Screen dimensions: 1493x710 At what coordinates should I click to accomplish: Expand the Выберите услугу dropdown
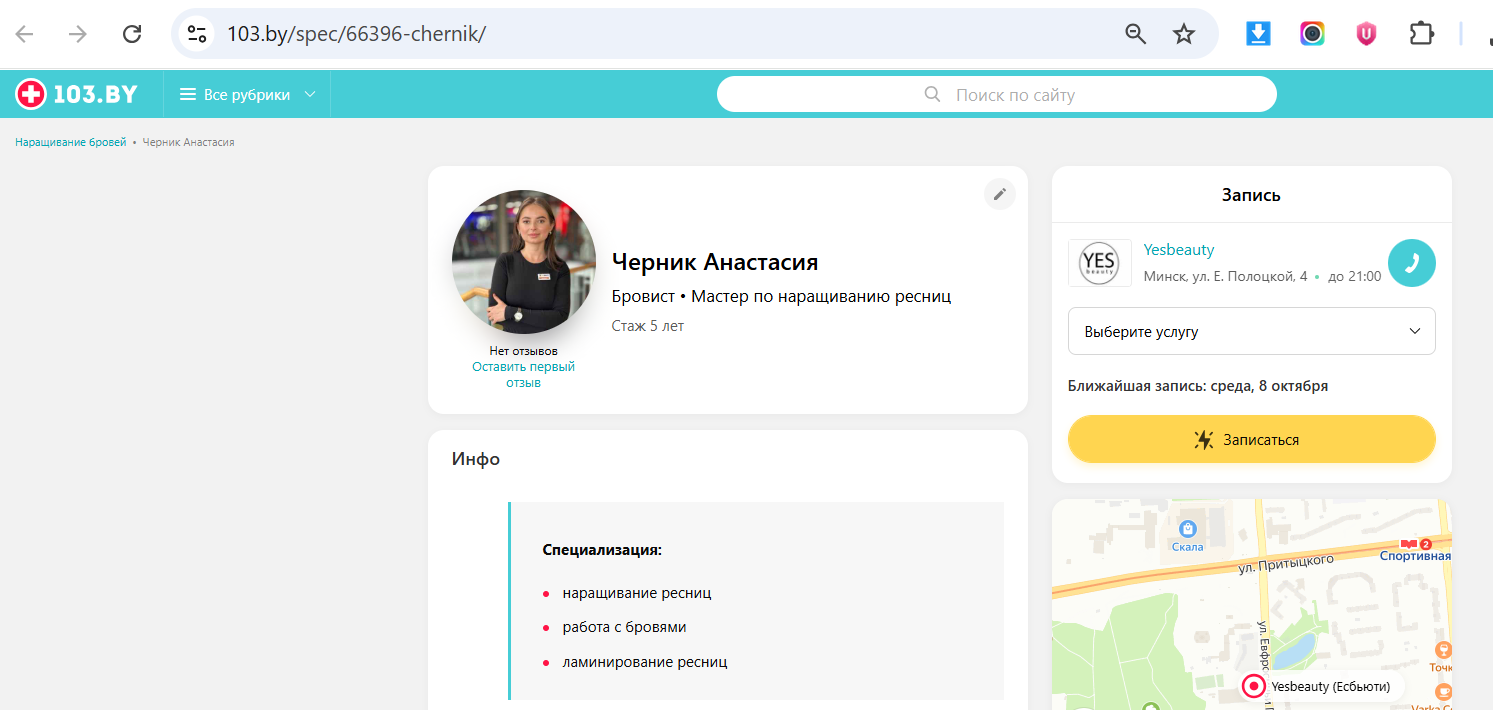coord(1252,331)
